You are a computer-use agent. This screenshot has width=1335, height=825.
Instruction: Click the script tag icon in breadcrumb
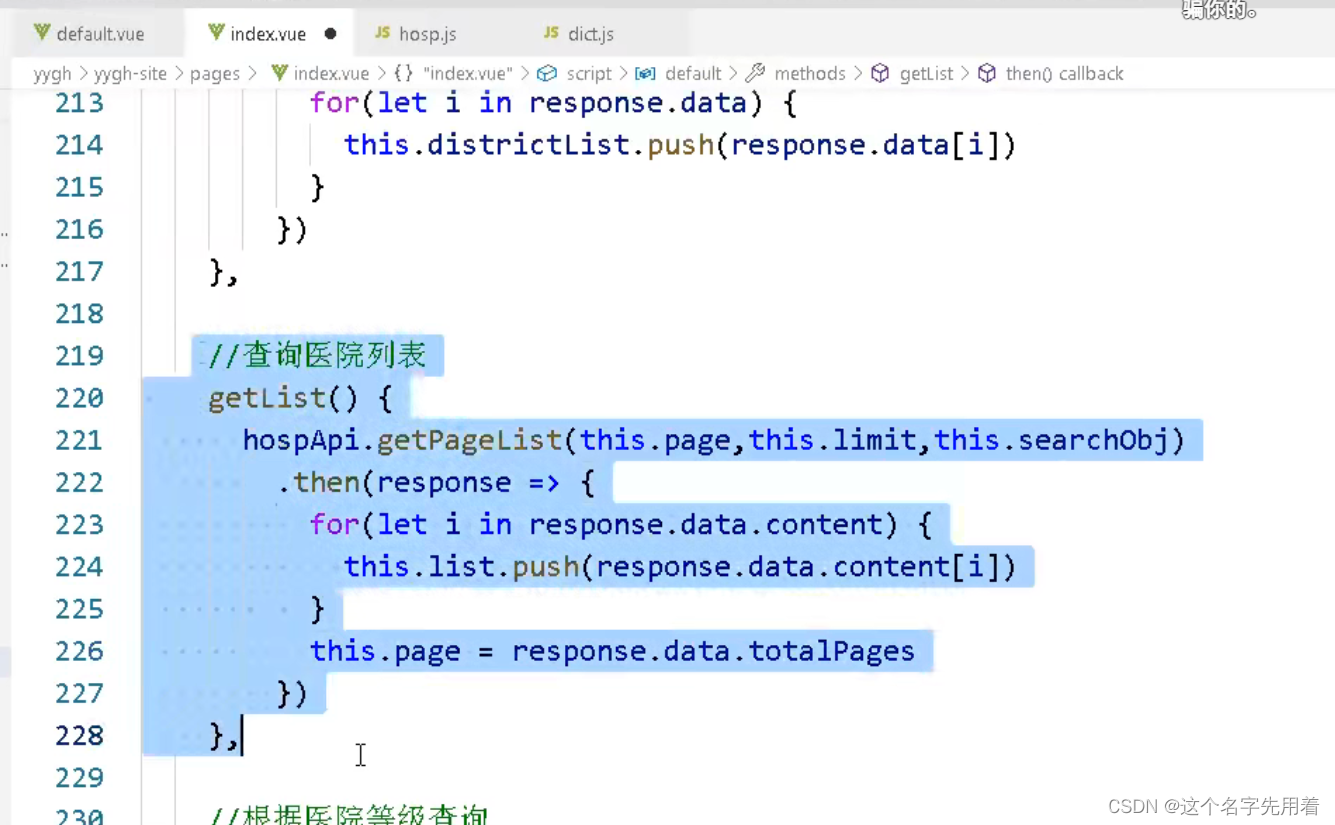pos(547,73)
